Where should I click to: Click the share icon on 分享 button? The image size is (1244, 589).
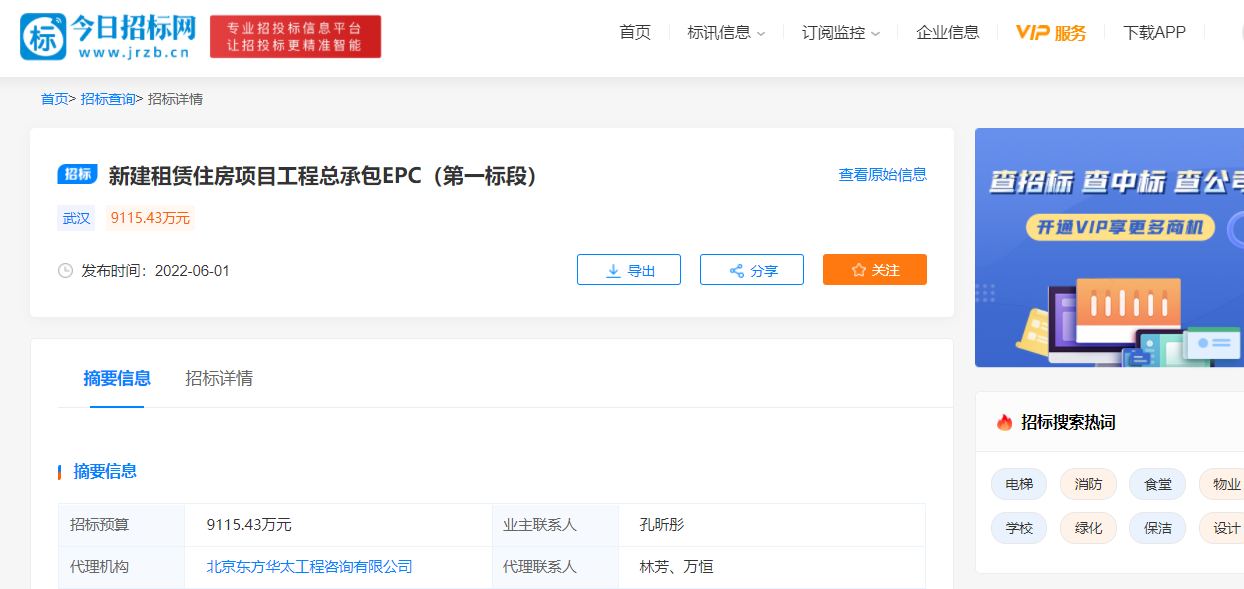click(x=736, y=269)
